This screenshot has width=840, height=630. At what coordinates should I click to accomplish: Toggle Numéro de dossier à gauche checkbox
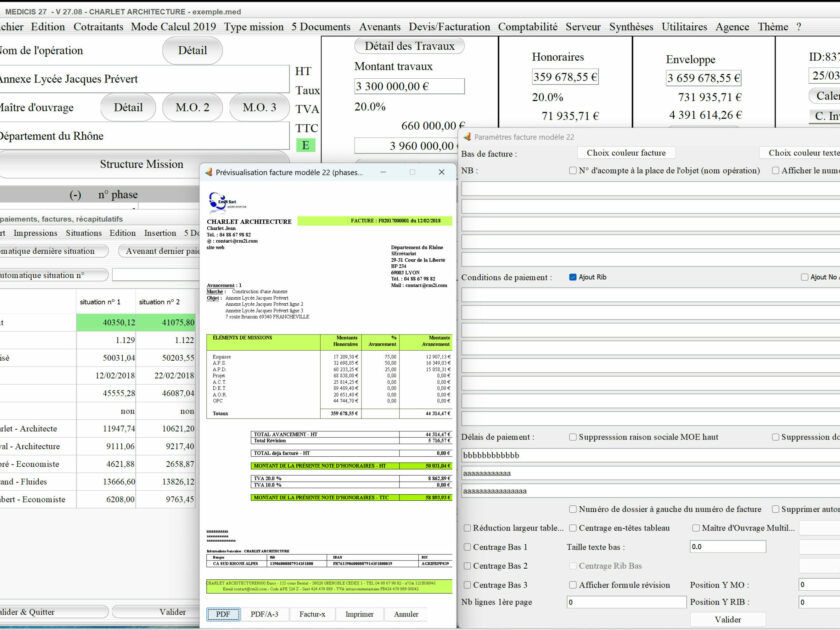(573, 509)
